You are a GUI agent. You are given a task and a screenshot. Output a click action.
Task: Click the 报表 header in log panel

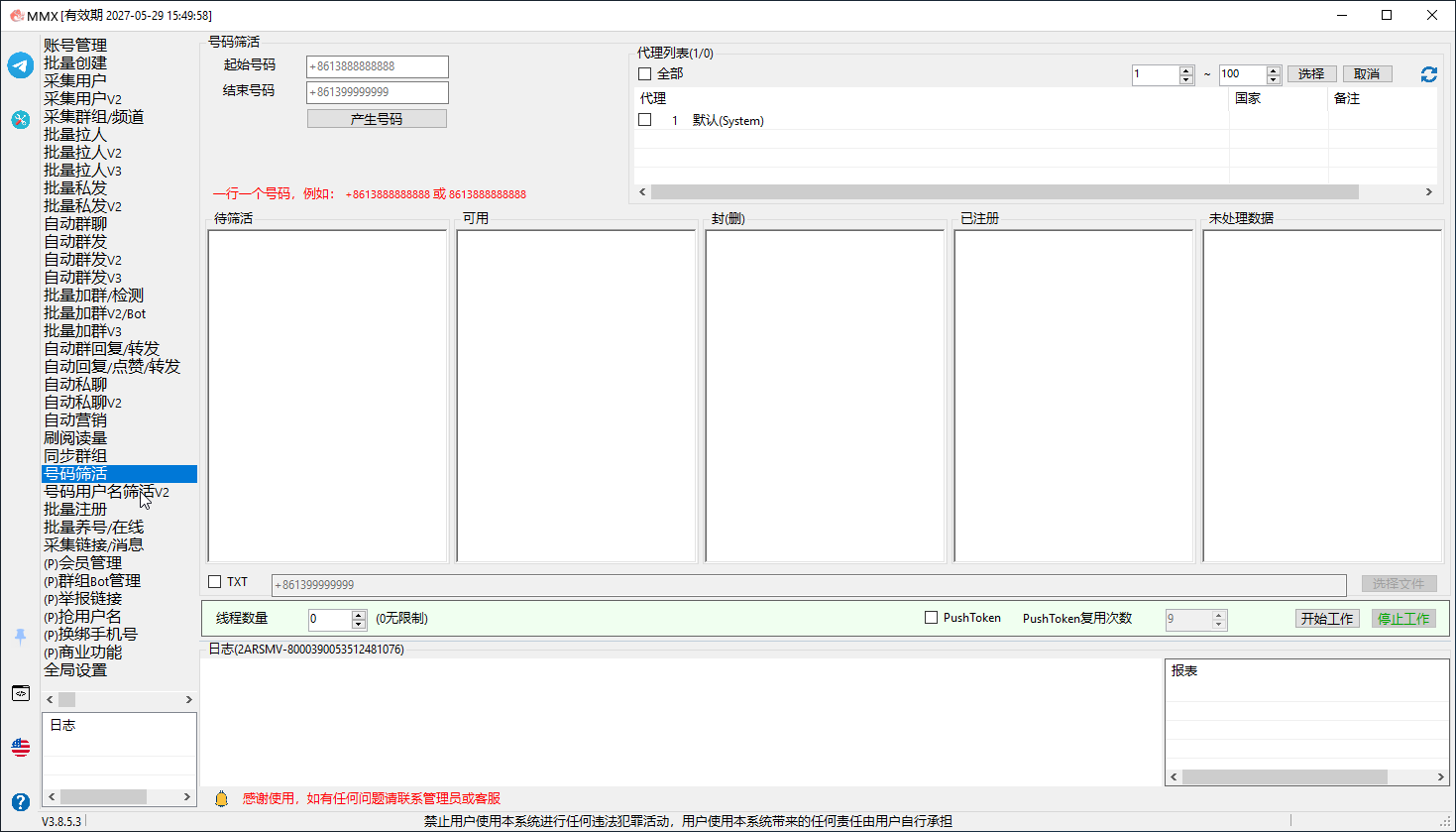[1184, 671]
